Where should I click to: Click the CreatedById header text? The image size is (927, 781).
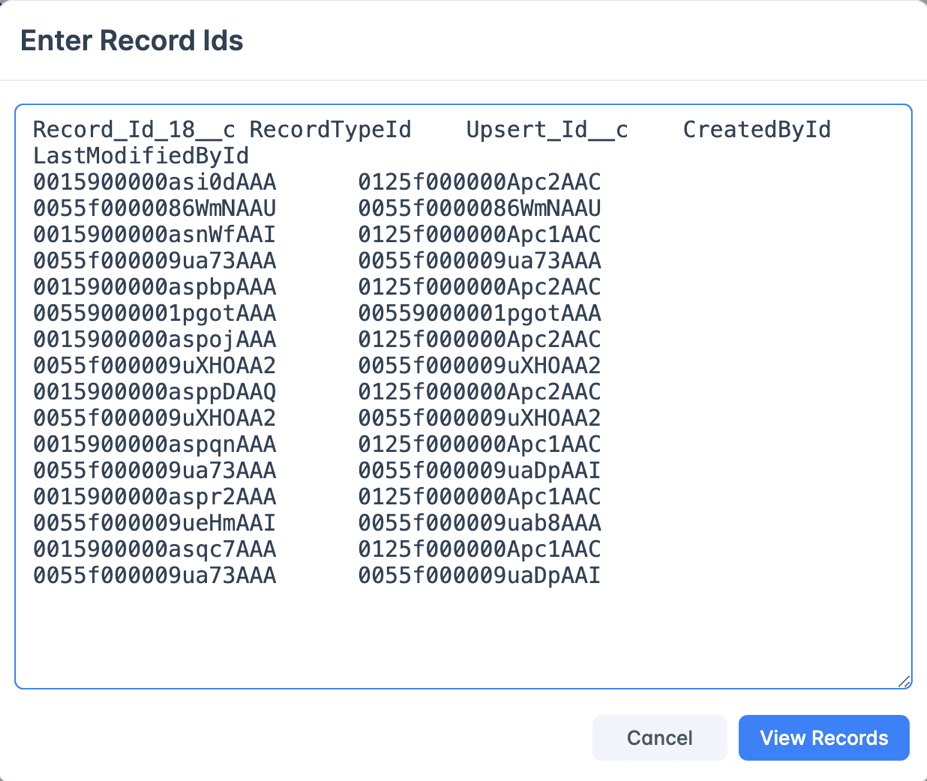(757, 129)
